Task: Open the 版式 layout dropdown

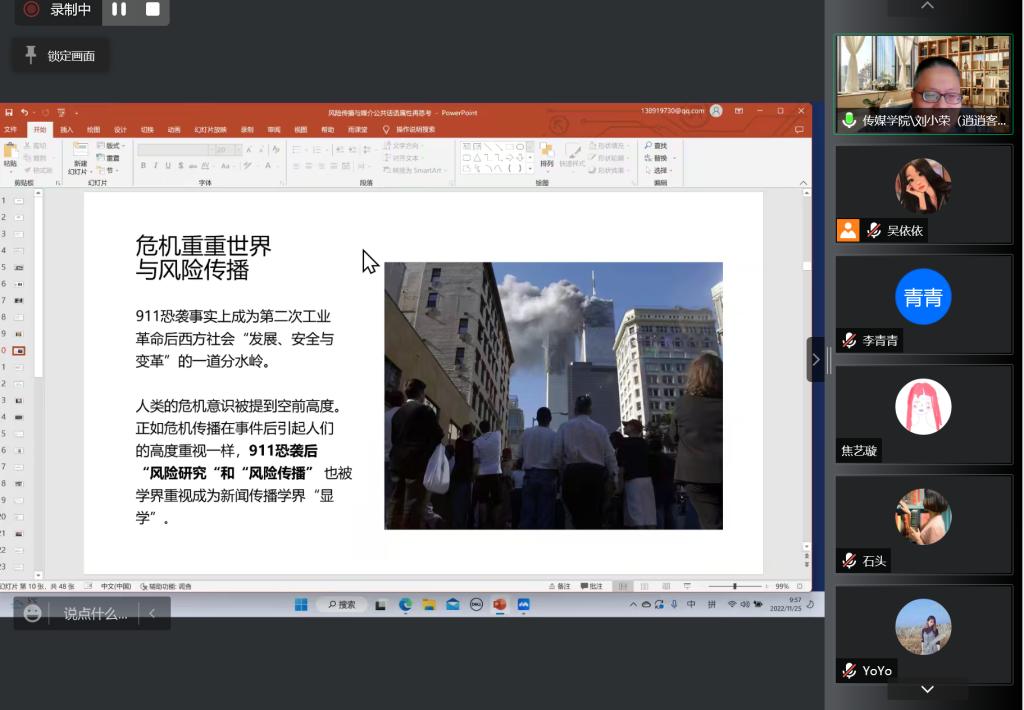Action: (111, 146)
